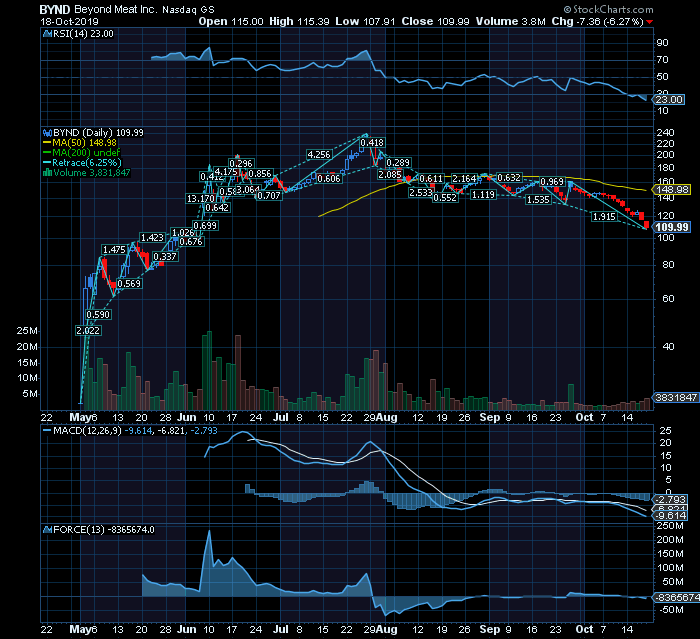Click the -2.793 MACD histogram axis tag
Image resolution: width=700 pixels, height=639 pixels.
pos(670,500)
